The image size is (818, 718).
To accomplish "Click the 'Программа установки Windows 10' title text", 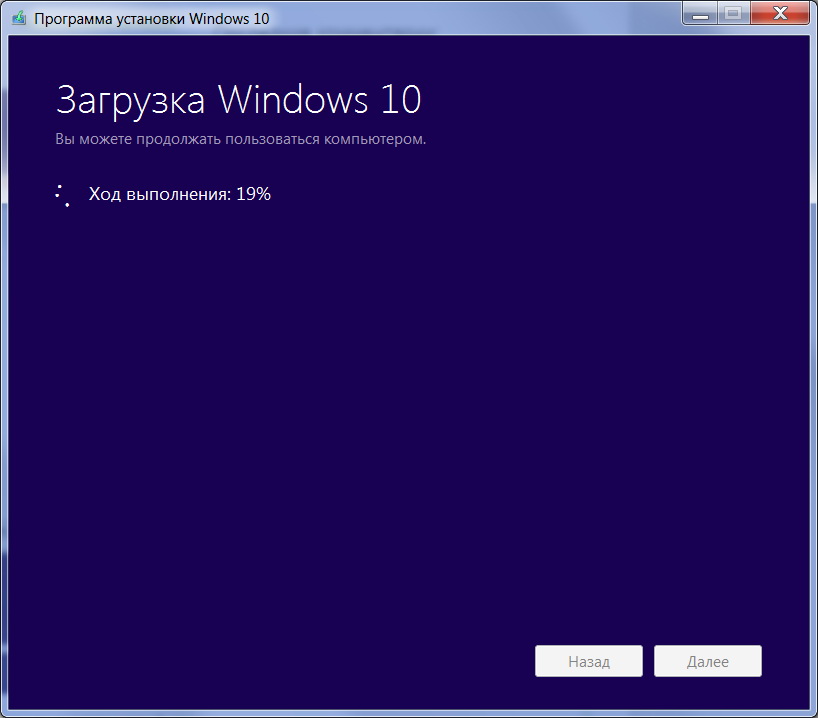I will (152, 18).
